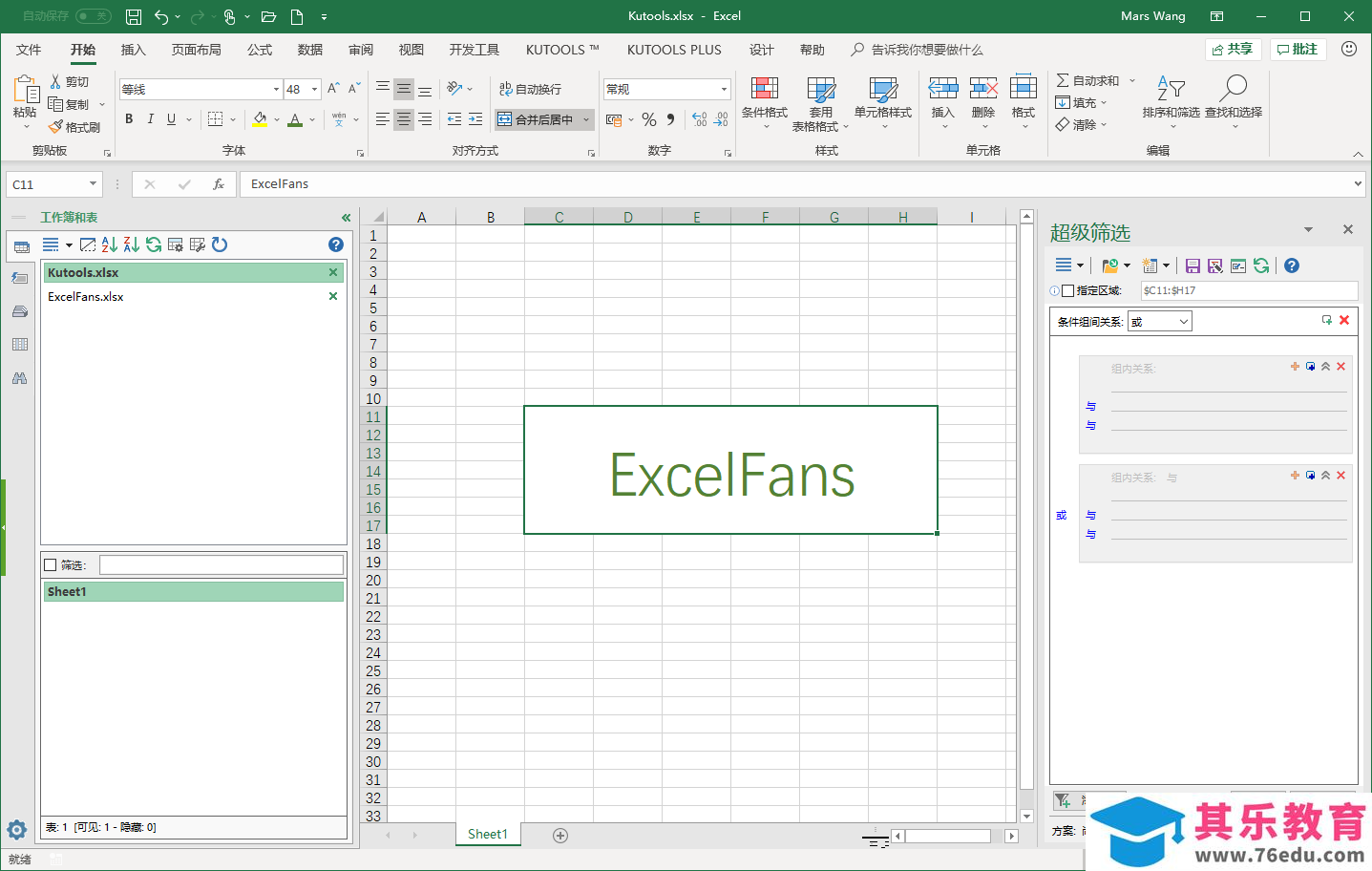
Task: Open help in the 工作簿和表 pane
Action: pos(336,244)
